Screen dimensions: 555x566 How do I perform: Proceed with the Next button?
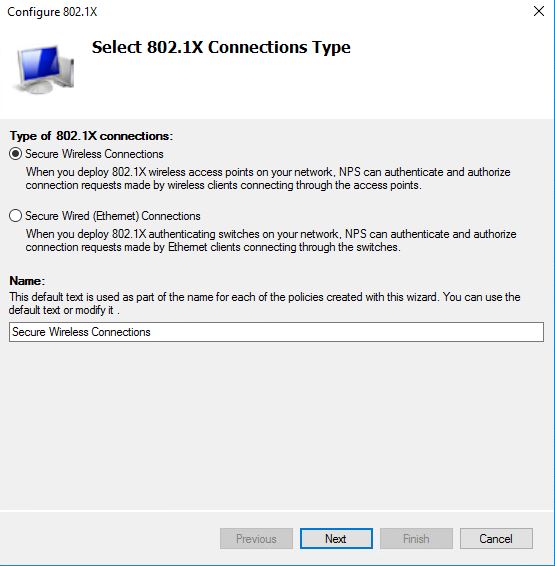click(x=336, y=539)
